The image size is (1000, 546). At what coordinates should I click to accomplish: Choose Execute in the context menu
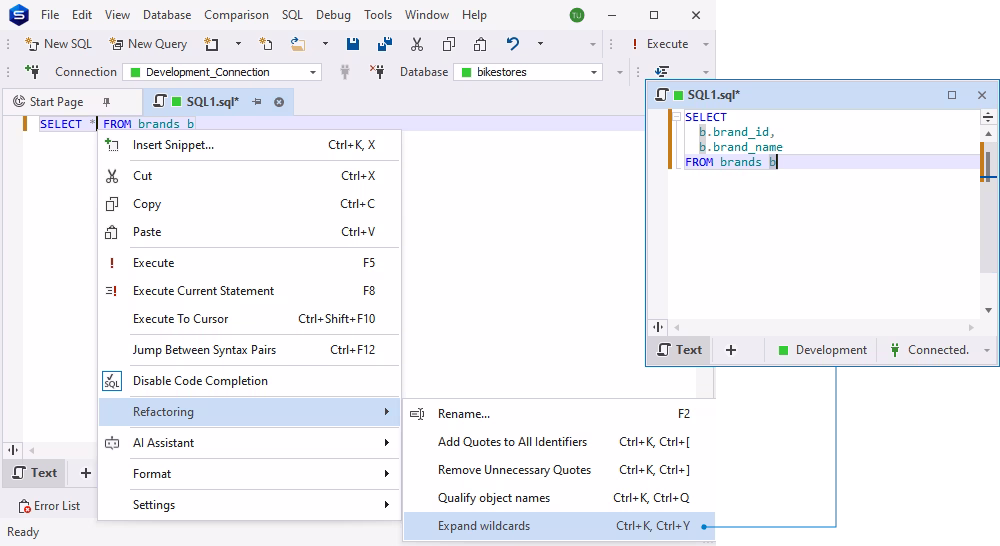tap(249, 263)
